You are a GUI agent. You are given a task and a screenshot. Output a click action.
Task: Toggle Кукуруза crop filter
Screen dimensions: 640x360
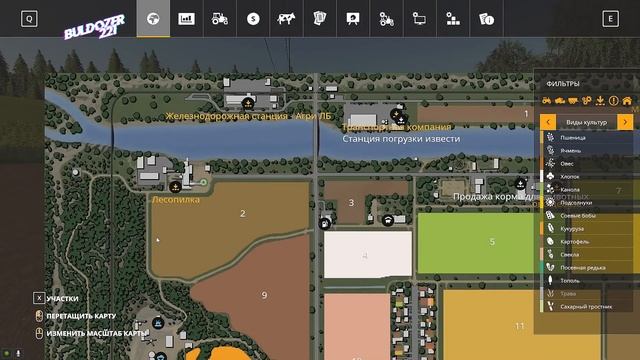tap(587, 229)
